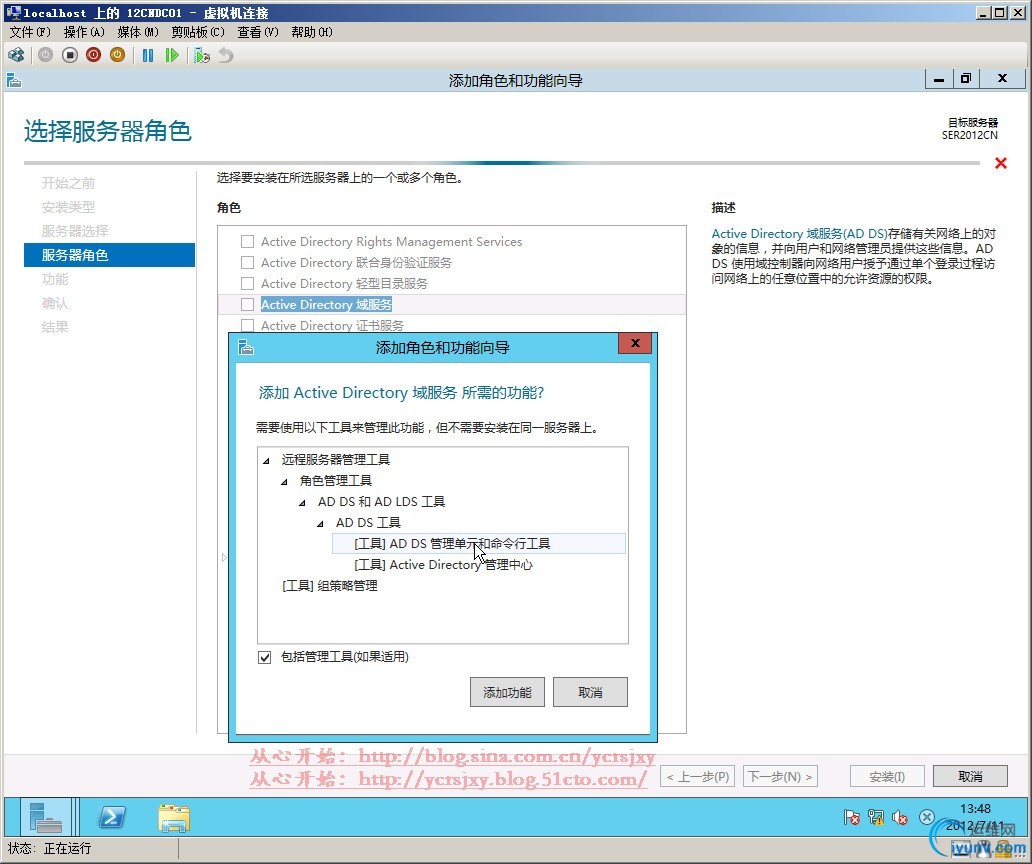The width and height of the screenshot is (1032, 864).
Task: Click the dialog's title bar icon
Action: pyautogui.click(x=245, y=347)
